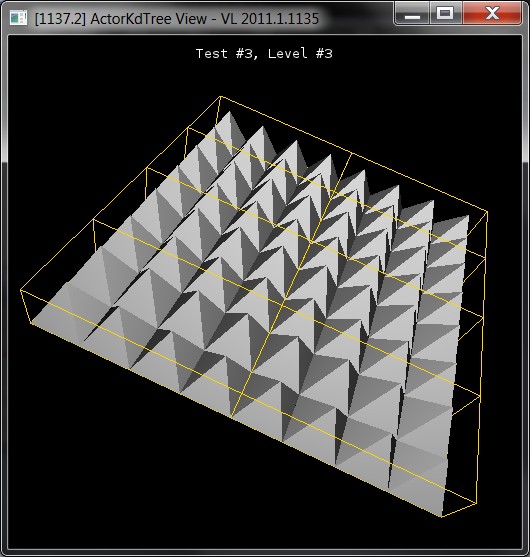
Task: Click the application icon in the title bar
Action: (18, 18)
